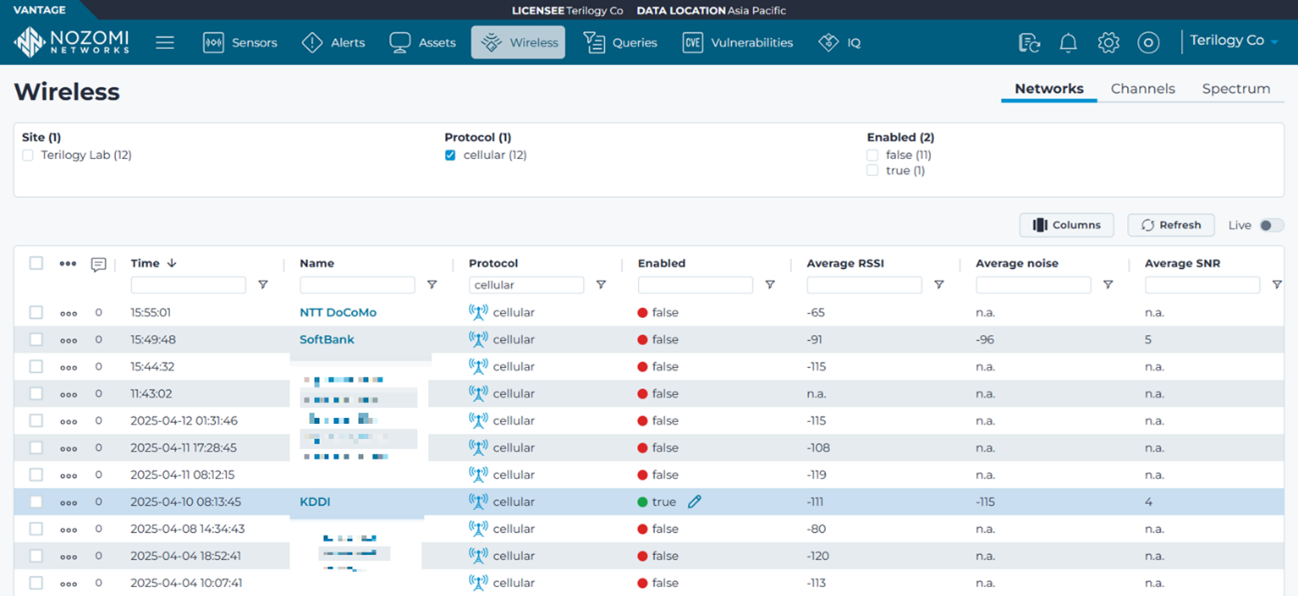Click the Time filter input field
This screenshot has width=1298, height=596.
[188, 285]
